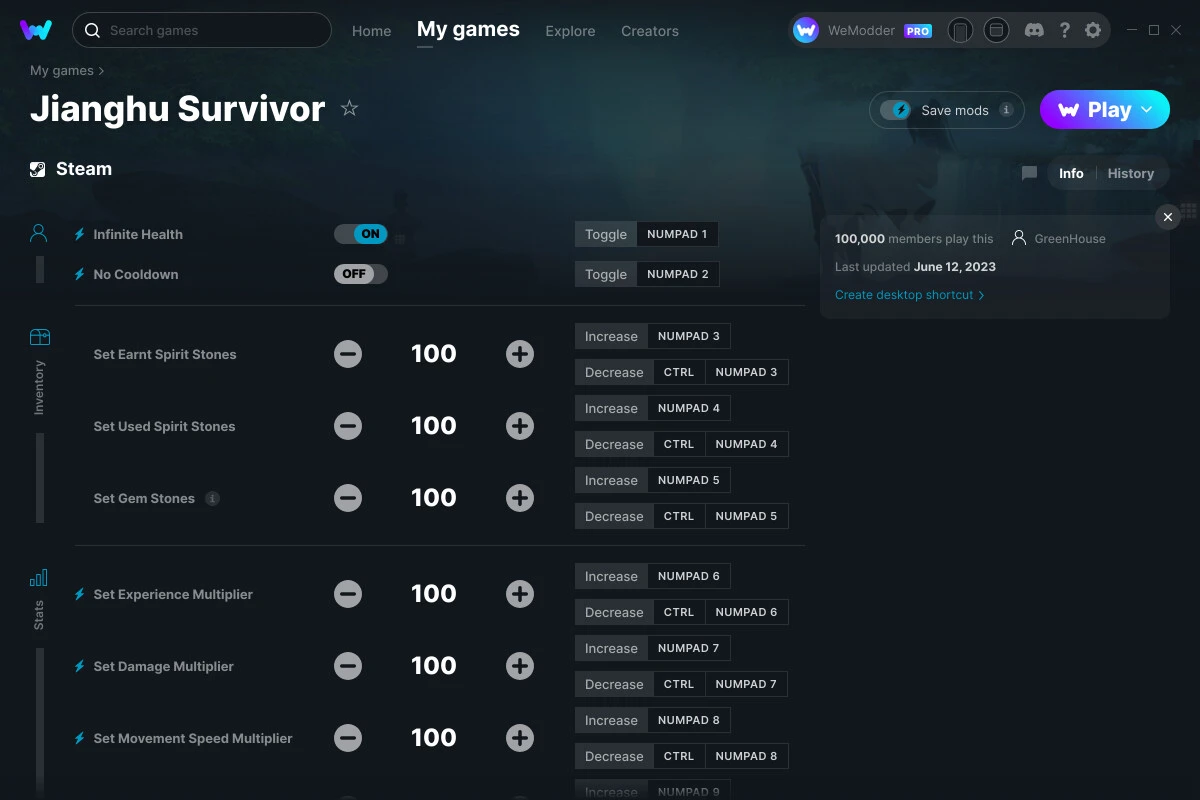
Task: Decrease Set Gem Stones with minus
Action: click(348, 498)
